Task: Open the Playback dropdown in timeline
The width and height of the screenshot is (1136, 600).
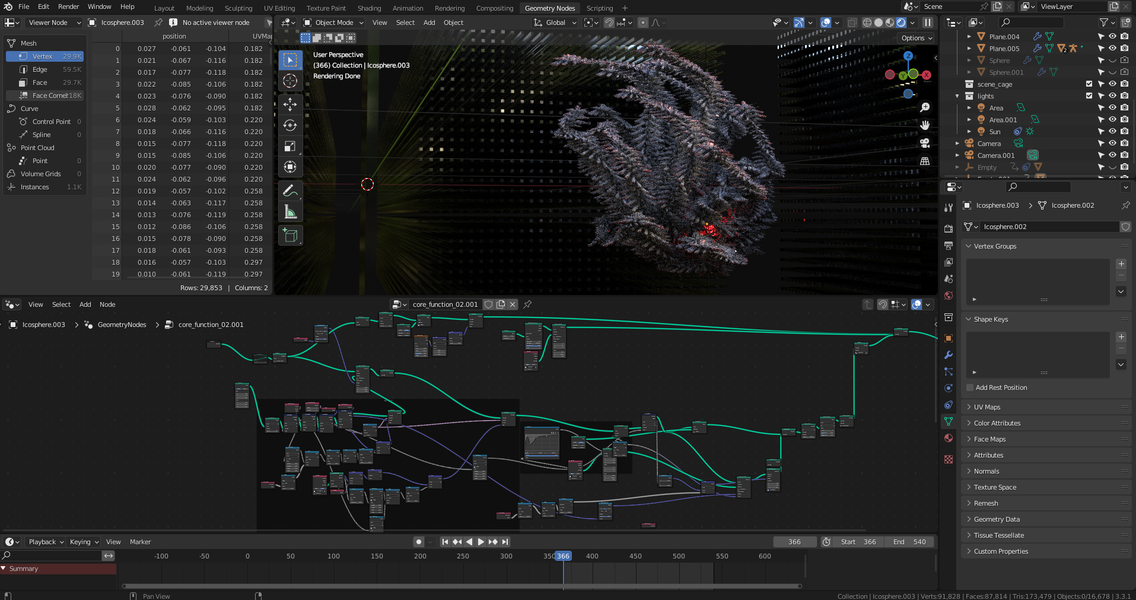Action: click(x=46, y=541)
